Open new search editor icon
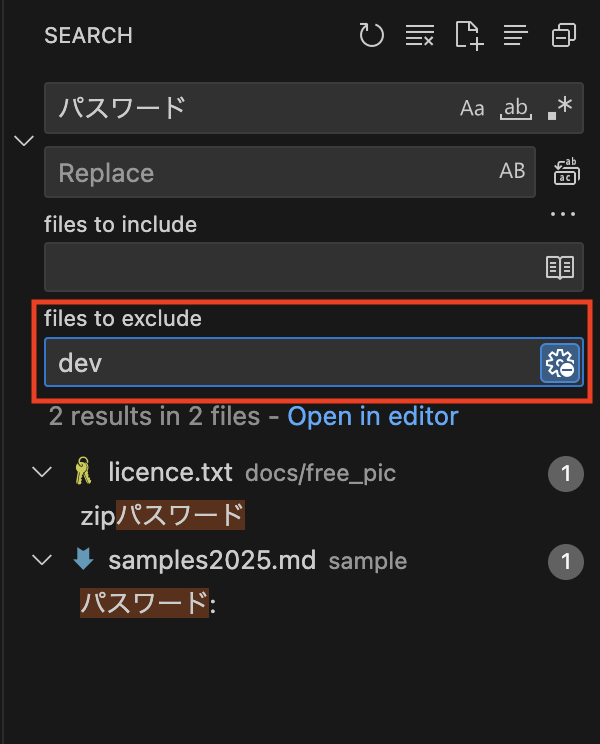 469,35
